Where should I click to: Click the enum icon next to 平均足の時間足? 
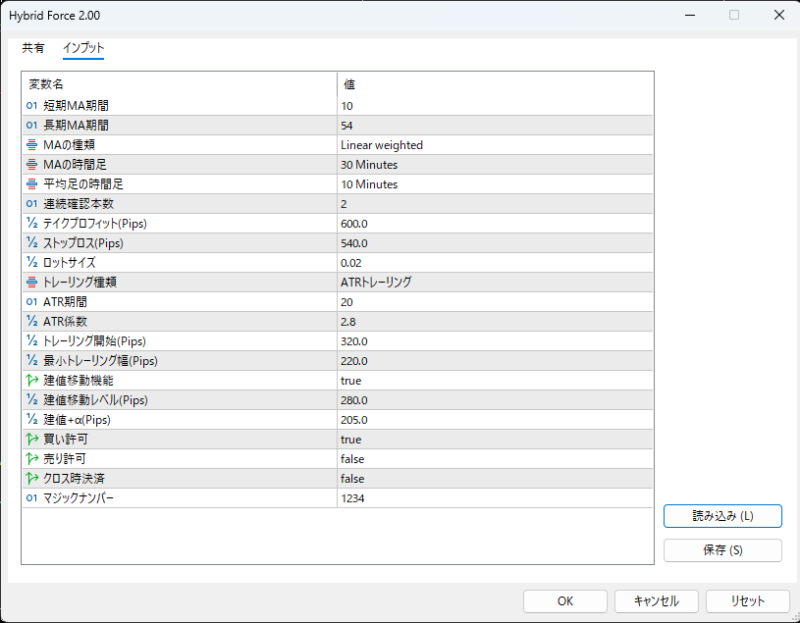pos(32,184)
